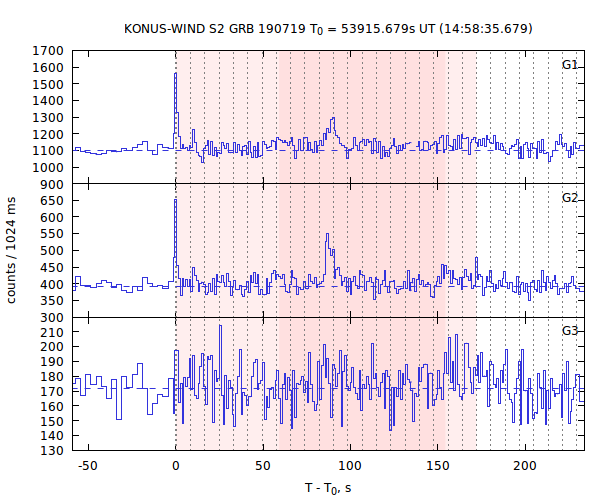Click the 130 y-axis tick label
The height and width of the screenshot is (500, 600).
coord(52,450)
